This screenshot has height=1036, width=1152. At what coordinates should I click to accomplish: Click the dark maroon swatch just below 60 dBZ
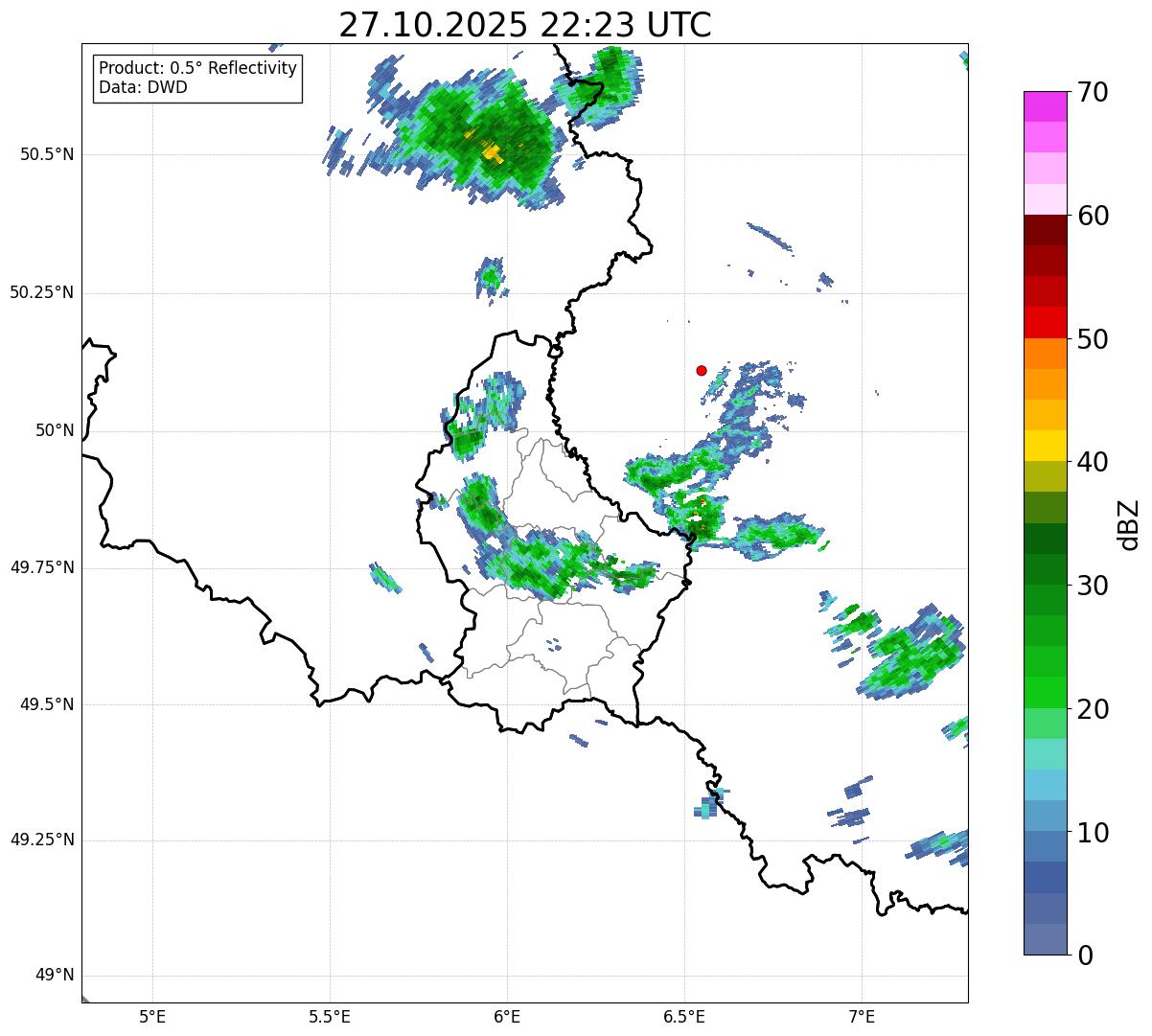tap(1045, 230)
